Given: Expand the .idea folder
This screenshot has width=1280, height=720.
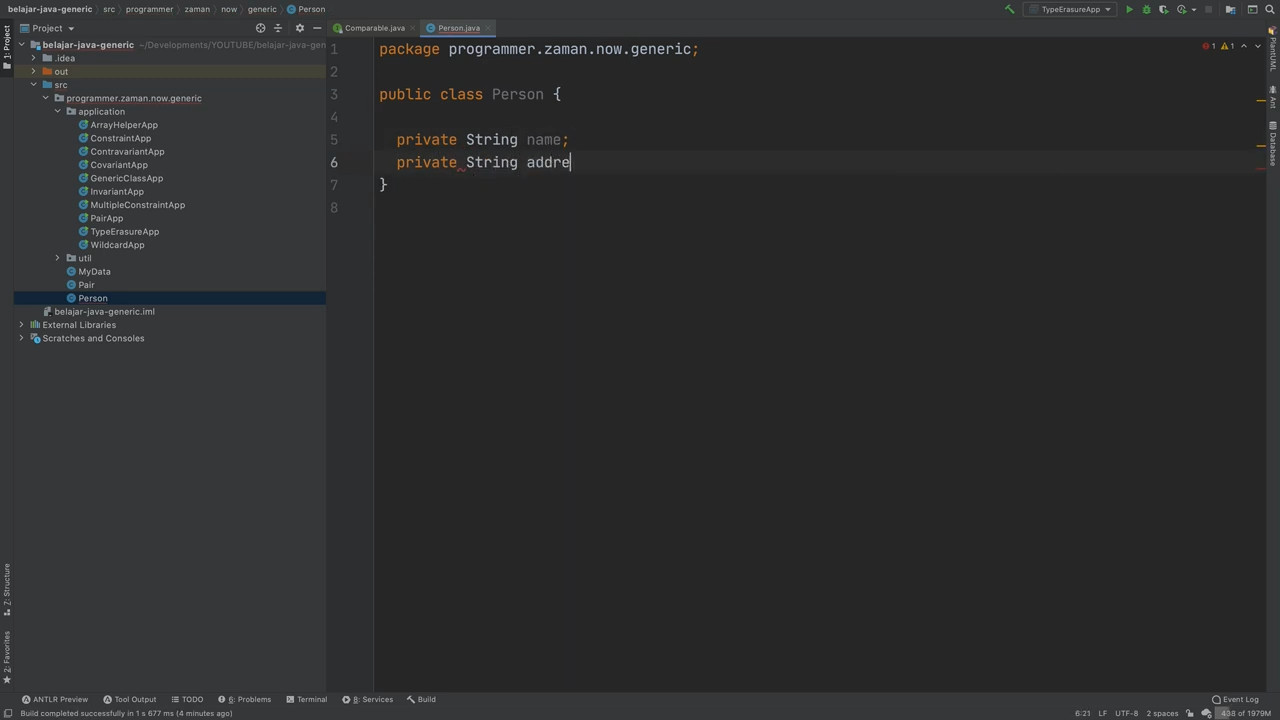Looking at the screenshot, I should click(x=33, y=58).
